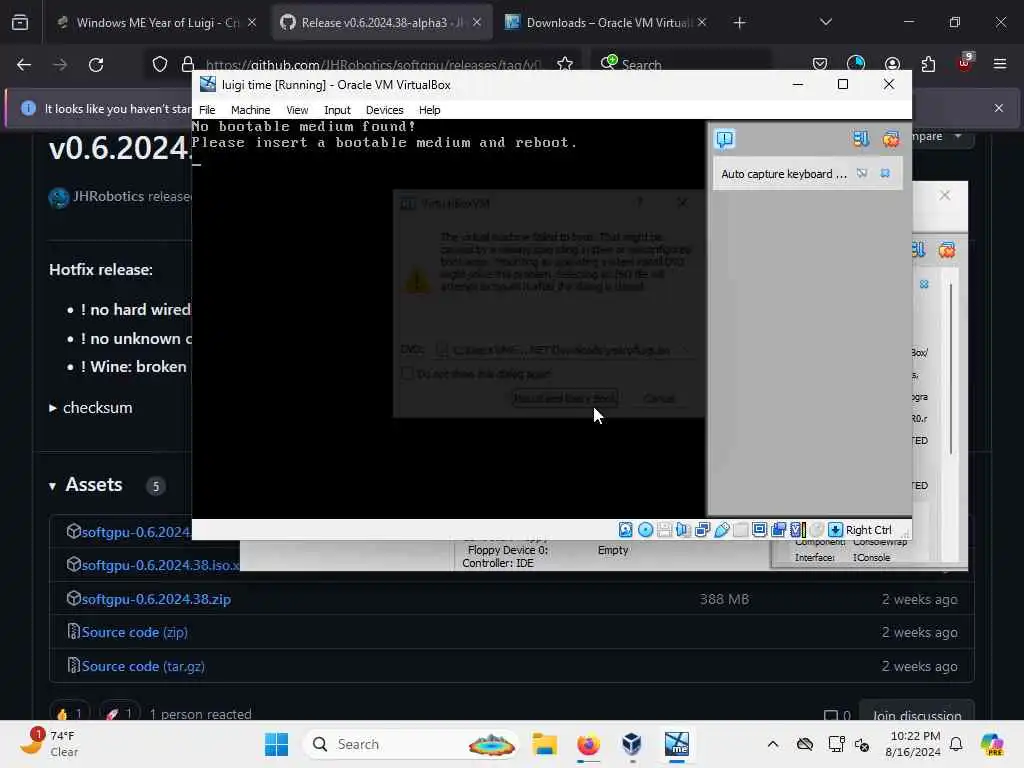Open the Firefox application hamburger menu
1024x768 pixels.
1000,64
